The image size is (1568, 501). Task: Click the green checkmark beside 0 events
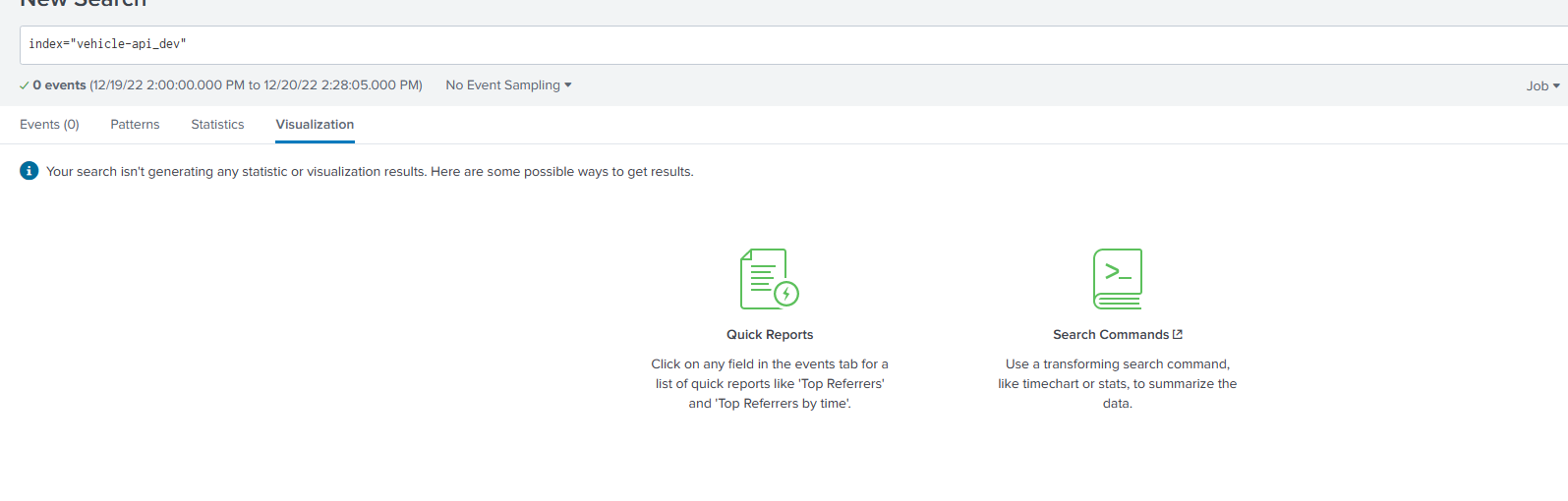[x=24, y=85]
